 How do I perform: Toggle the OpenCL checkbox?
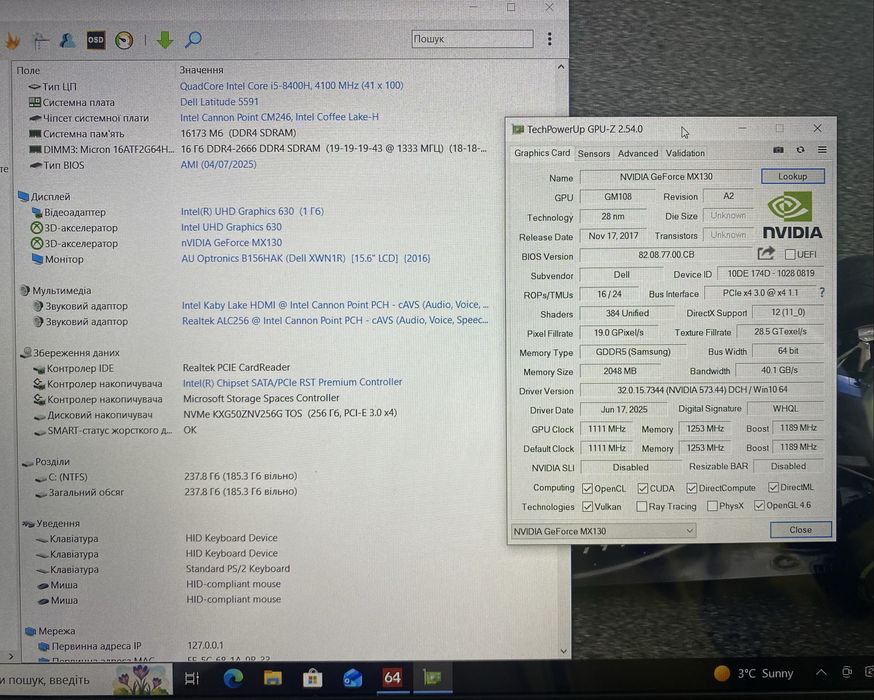[x=587, y=489]
